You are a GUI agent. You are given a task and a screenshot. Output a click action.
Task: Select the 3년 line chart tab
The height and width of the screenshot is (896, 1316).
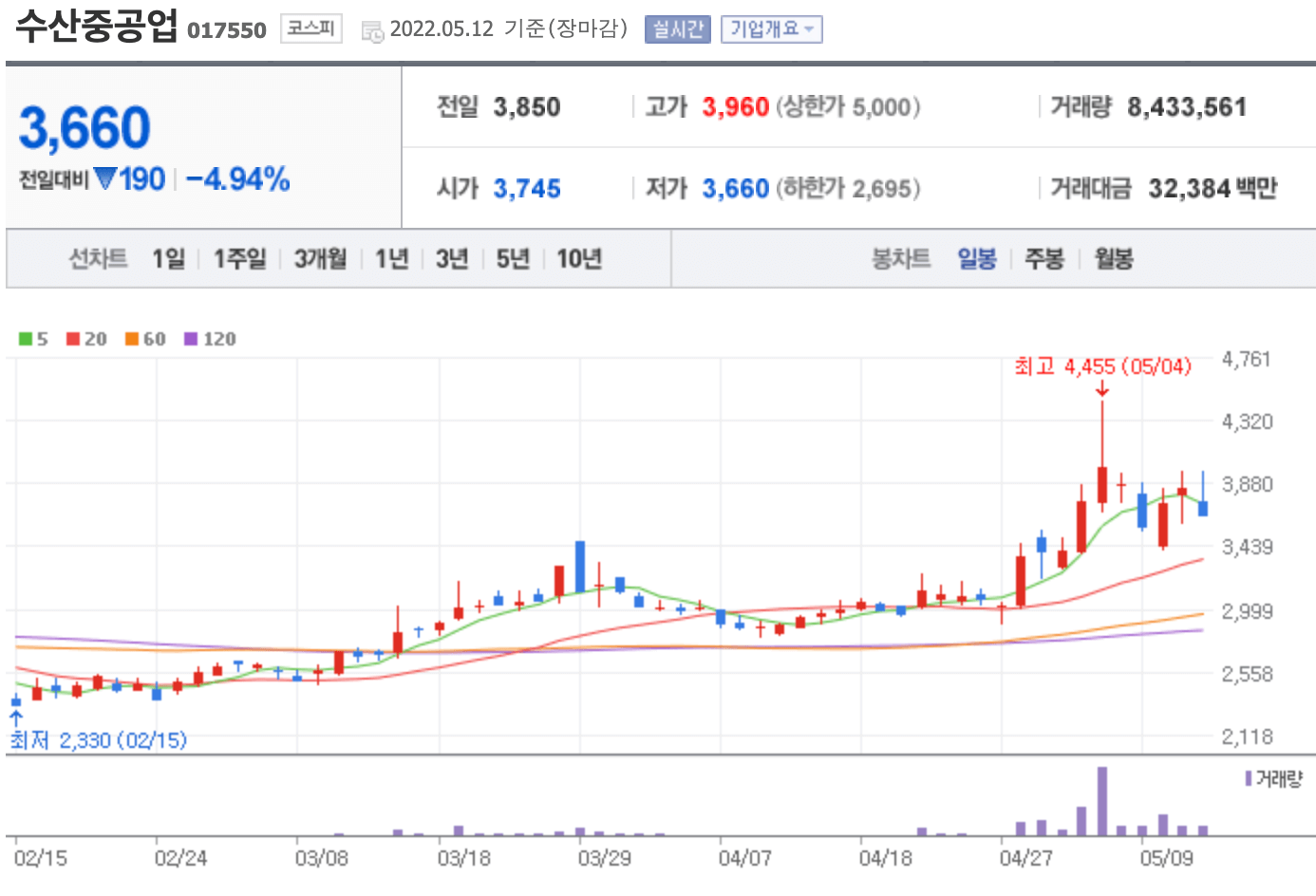click(x=452, y=258)
